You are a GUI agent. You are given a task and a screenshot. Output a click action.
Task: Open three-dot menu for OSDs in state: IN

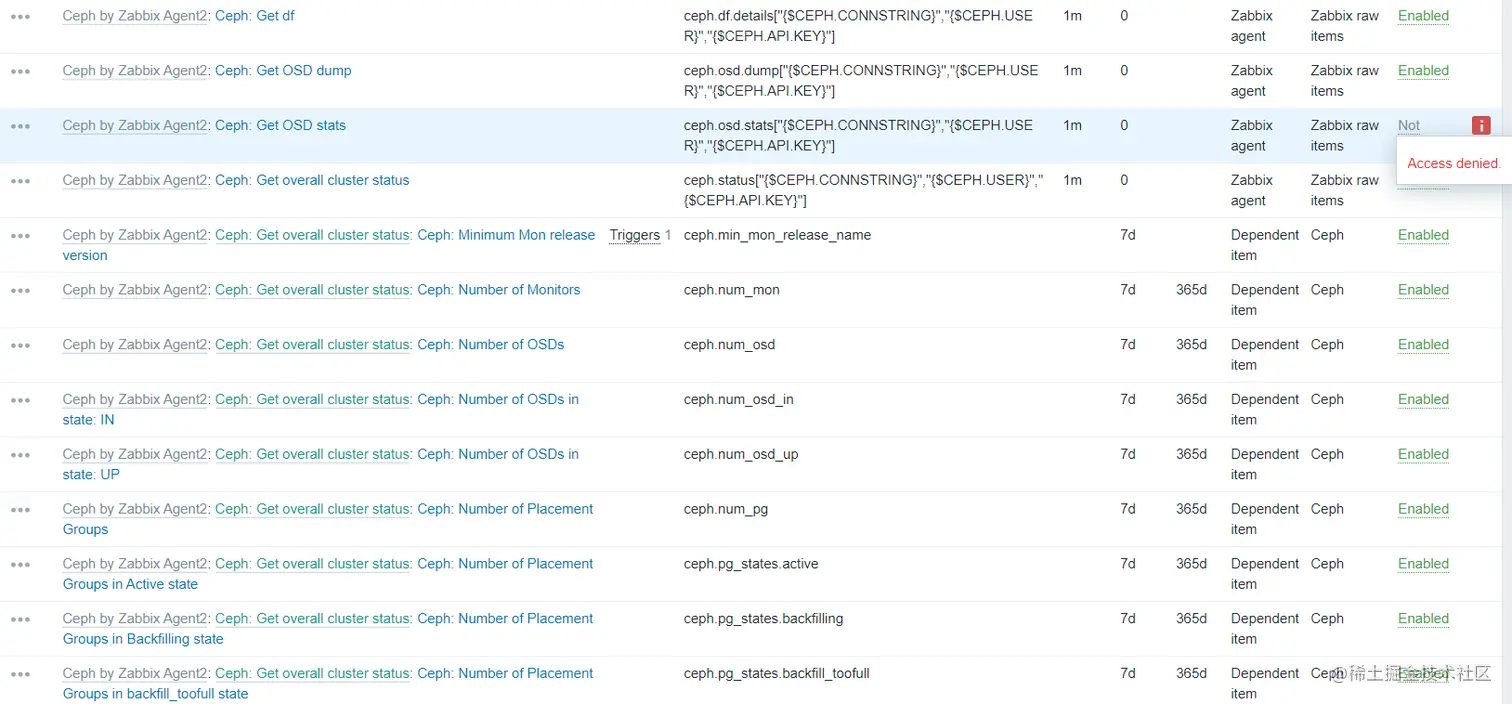point(21,400)
